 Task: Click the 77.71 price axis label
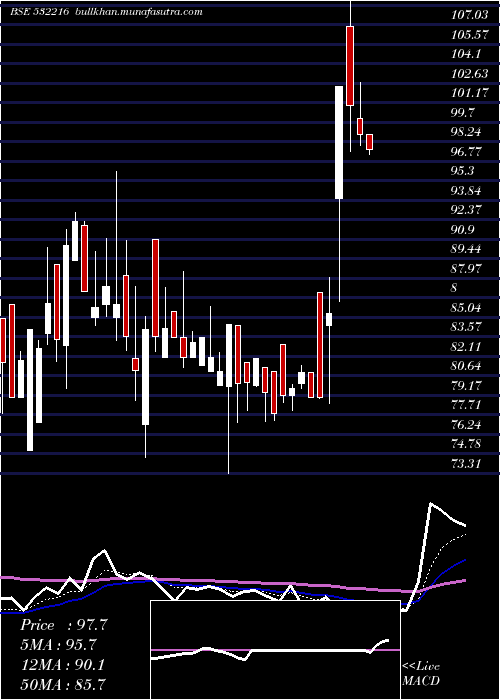point(466,405)
